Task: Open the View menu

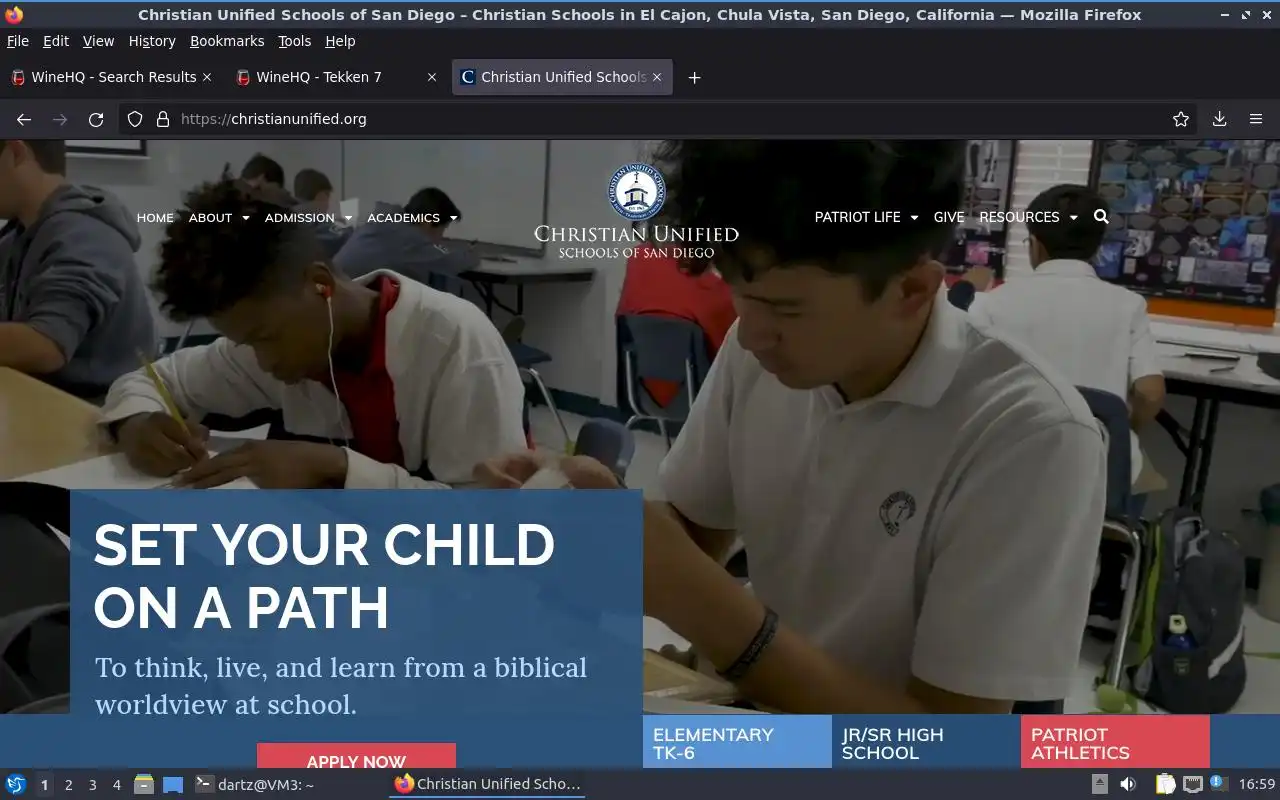Action: pyautogui.click(x=98, y=41)
